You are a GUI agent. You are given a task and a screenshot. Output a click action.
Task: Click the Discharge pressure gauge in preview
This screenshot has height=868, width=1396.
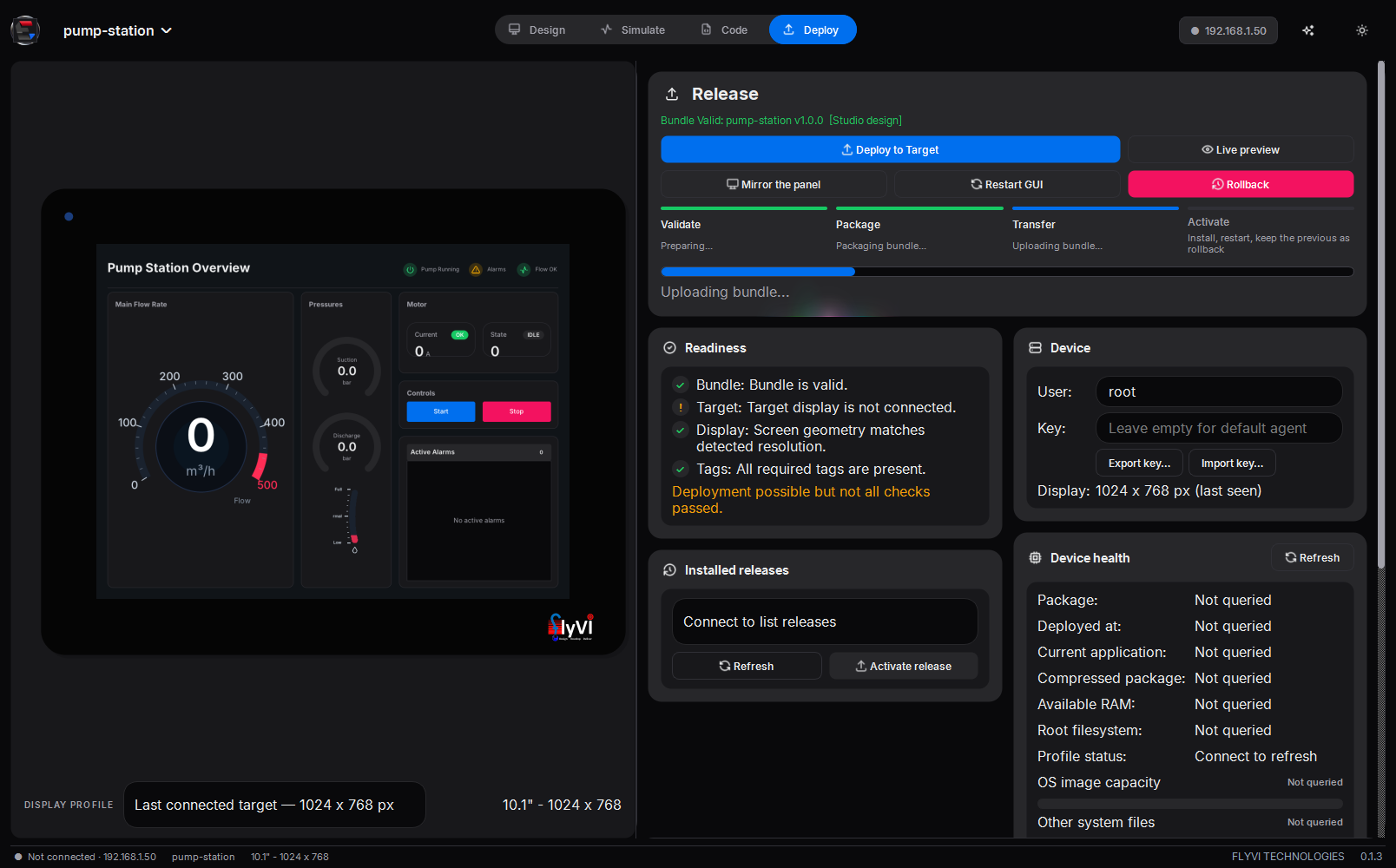[346, 444]
